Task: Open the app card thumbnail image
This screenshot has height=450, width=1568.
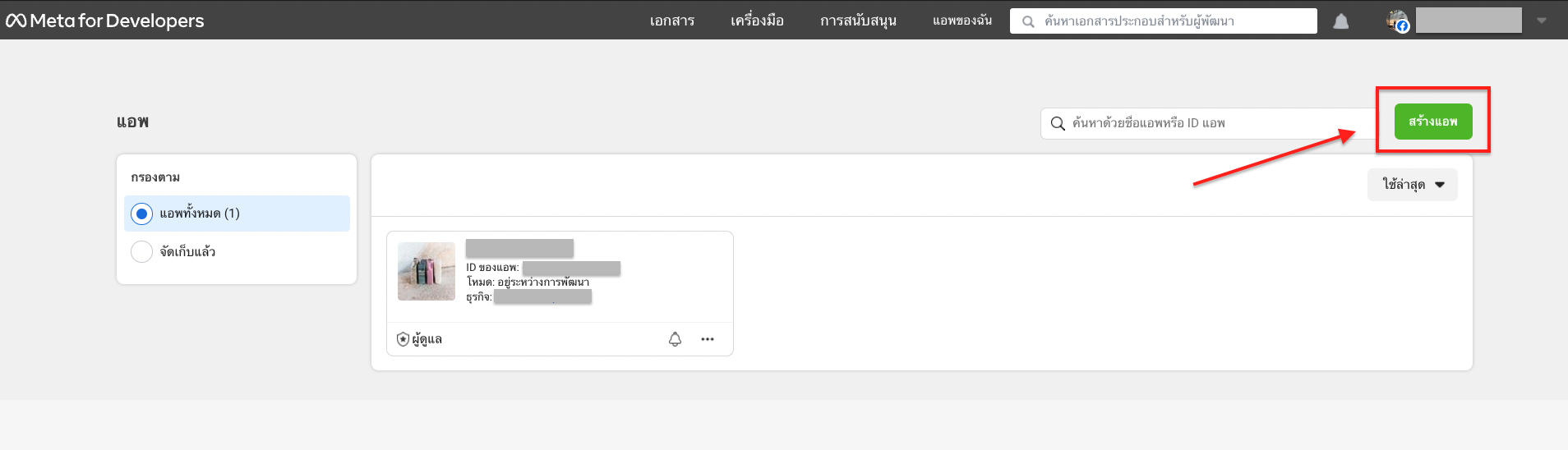Action: [x=427, y=271]
